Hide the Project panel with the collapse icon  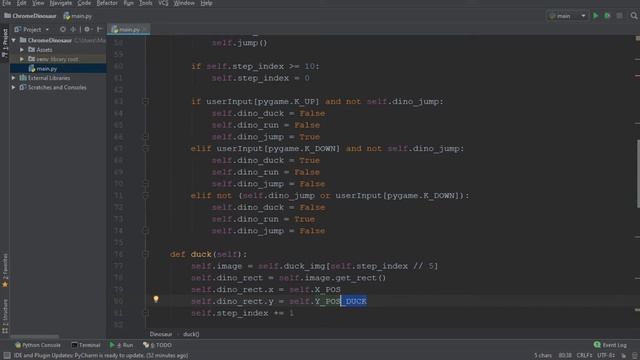click(x=99, y=29)
